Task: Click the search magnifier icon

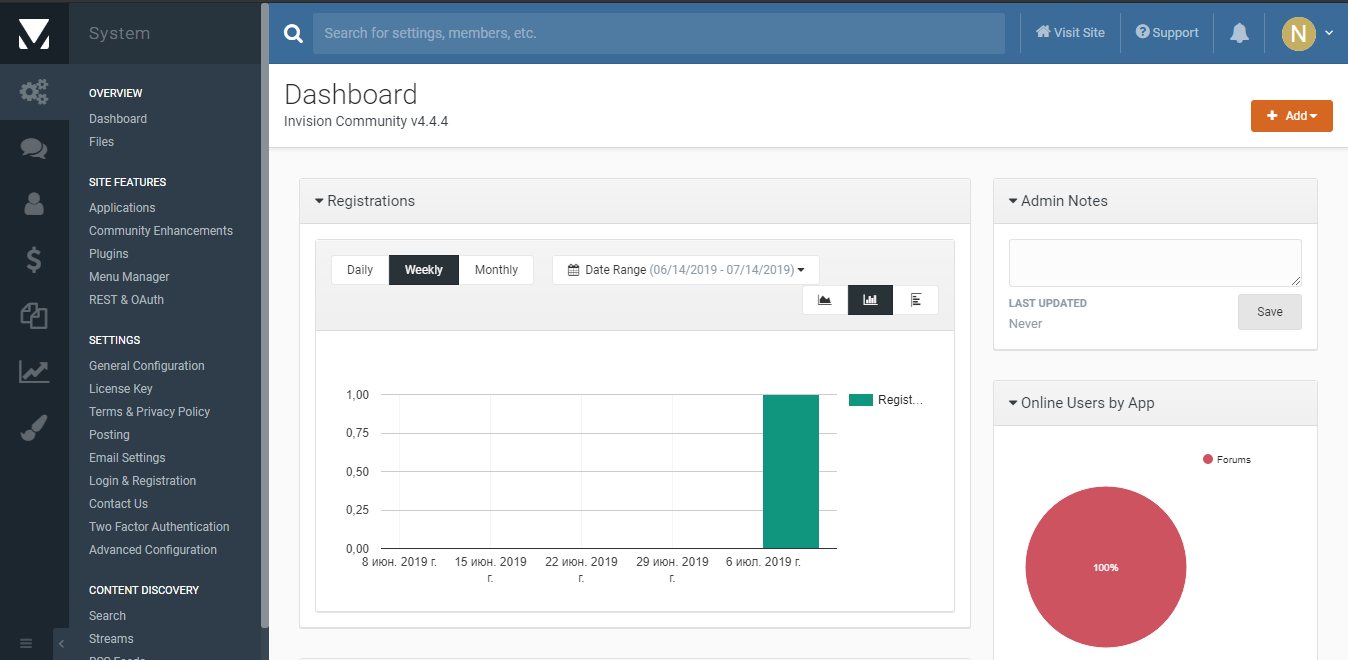Action: (293, 33)
